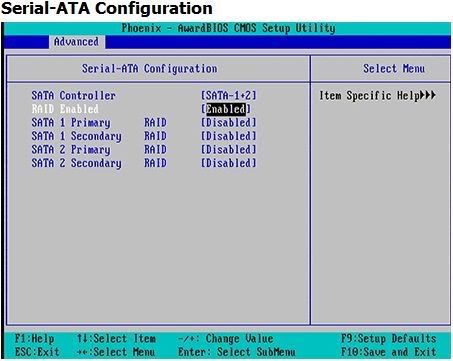453x361 pixels.
Task: Select the SATA Controller label
Action: tap(74, 96)
